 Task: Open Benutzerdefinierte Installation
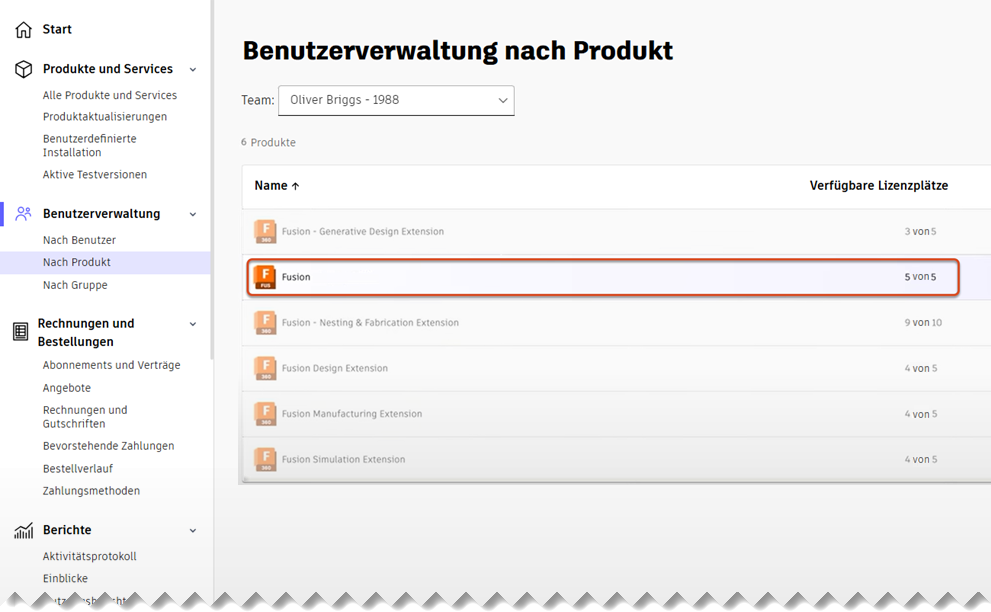(90, 145)
